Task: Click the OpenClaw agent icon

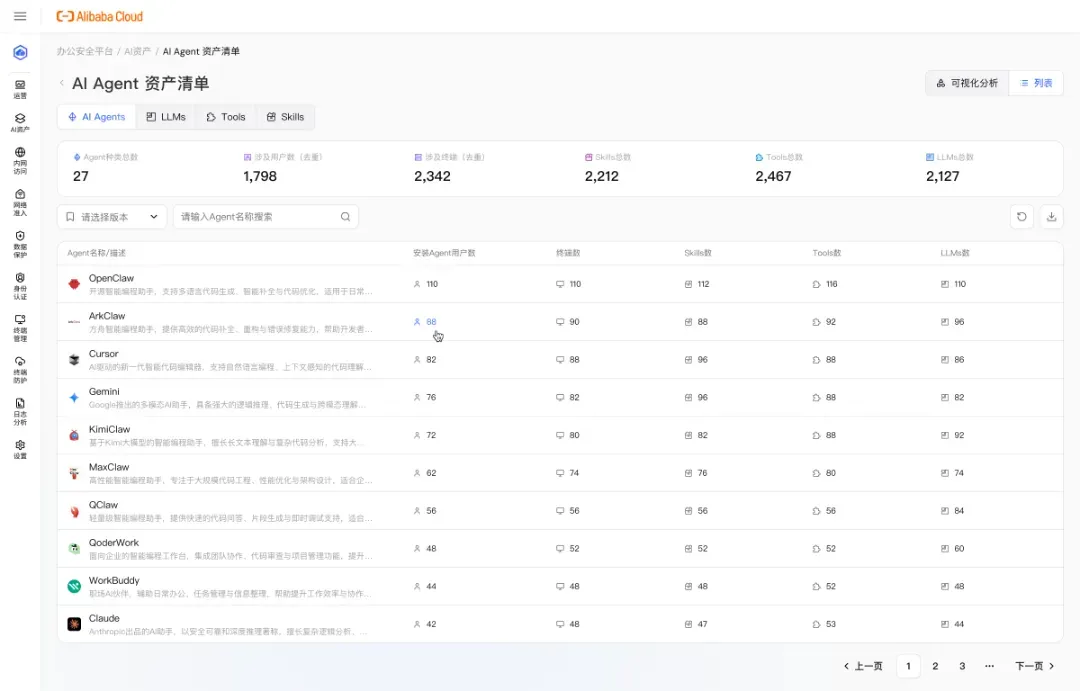Action: (x=74, y=284)
